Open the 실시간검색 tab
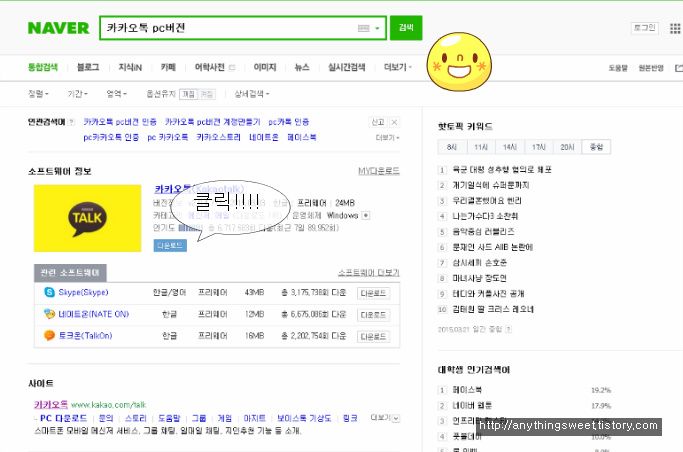The image size is (683, 452). click(x=347, y=67)
